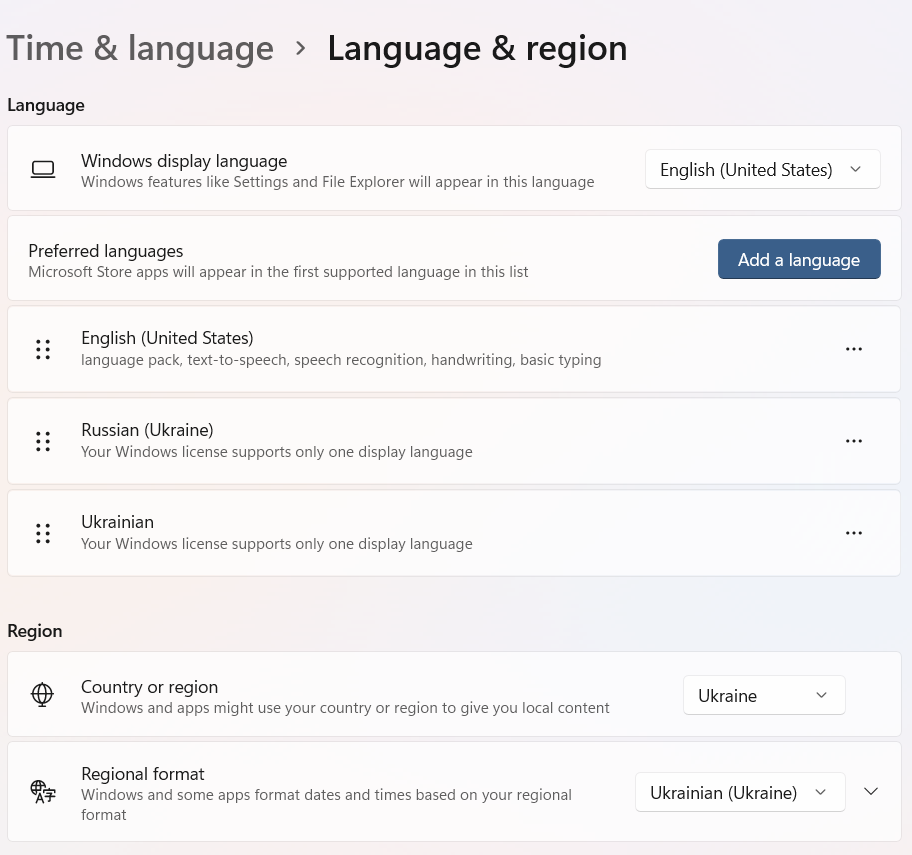Click the Regional format language icon
The width and height of the screenshot is (912, 855).
(43, 792)
